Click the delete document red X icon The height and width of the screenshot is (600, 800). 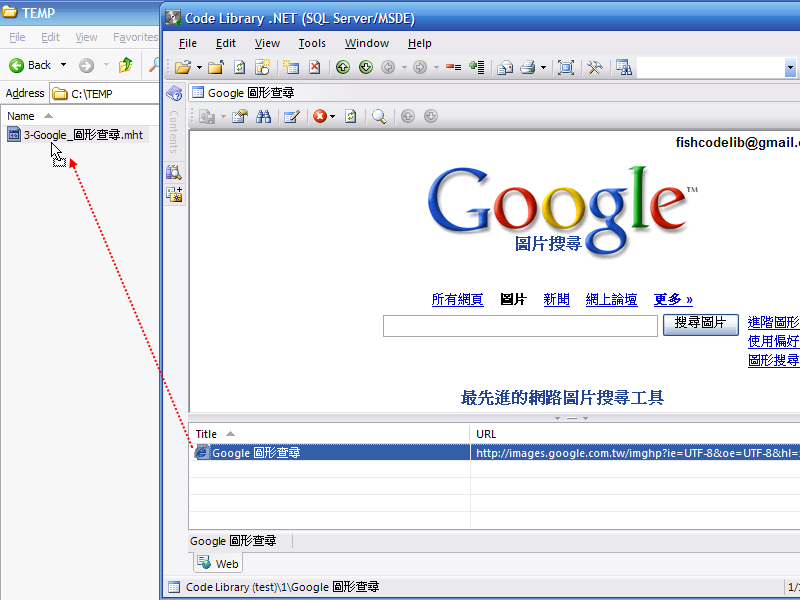pyautogui.click(x=314, y=67)
